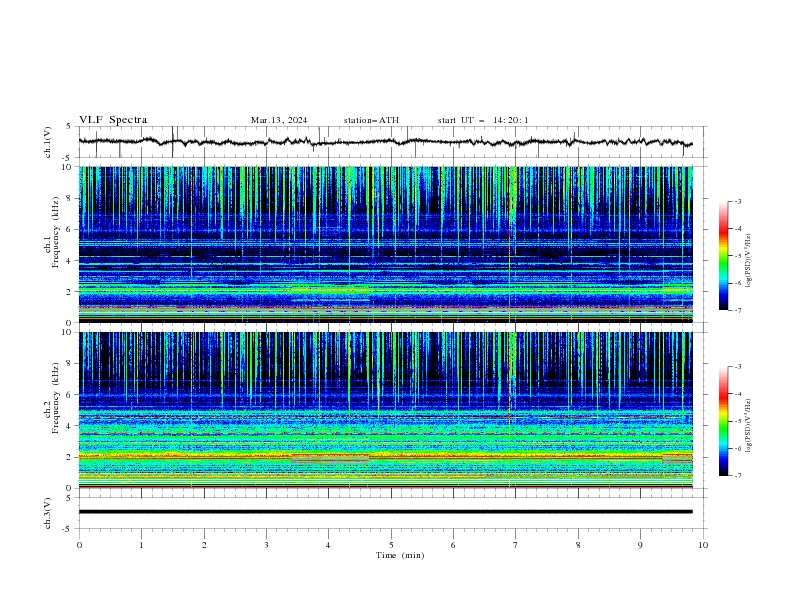Select the "start UT = 14:20:1" header text
The width and height of the screenshot is (792, 612).
pyautogui.click(x=483, y=120)
